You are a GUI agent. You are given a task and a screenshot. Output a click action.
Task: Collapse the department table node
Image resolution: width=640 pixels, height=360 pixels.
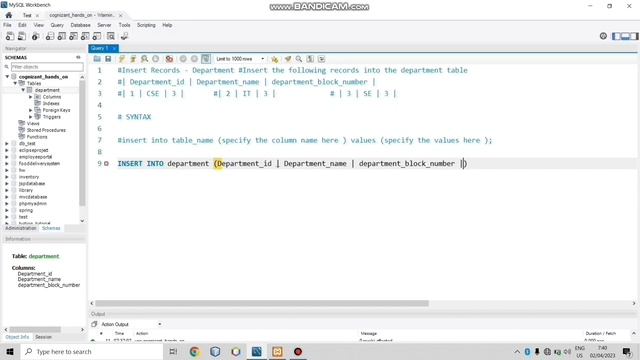click(x=23, y=90)
